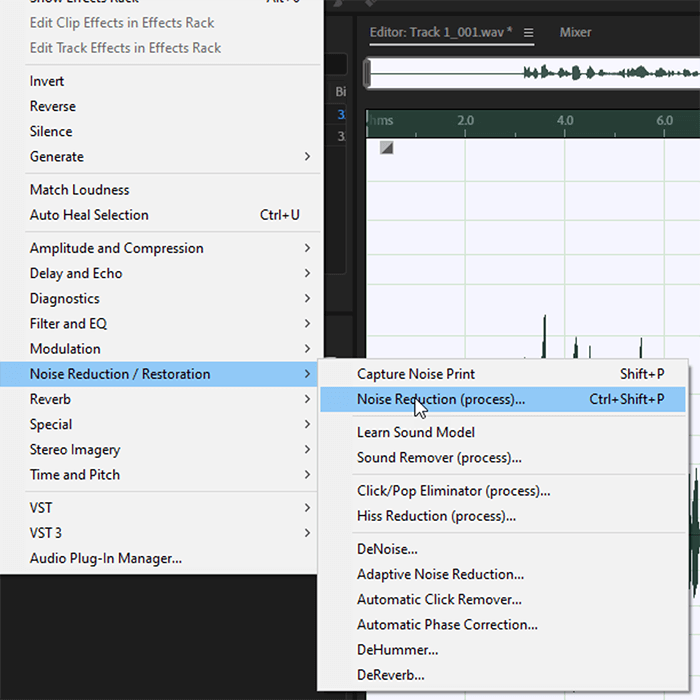Expand the Generate submenu
The height and width of the screenshot is (700, 700).
click(57, 157)
